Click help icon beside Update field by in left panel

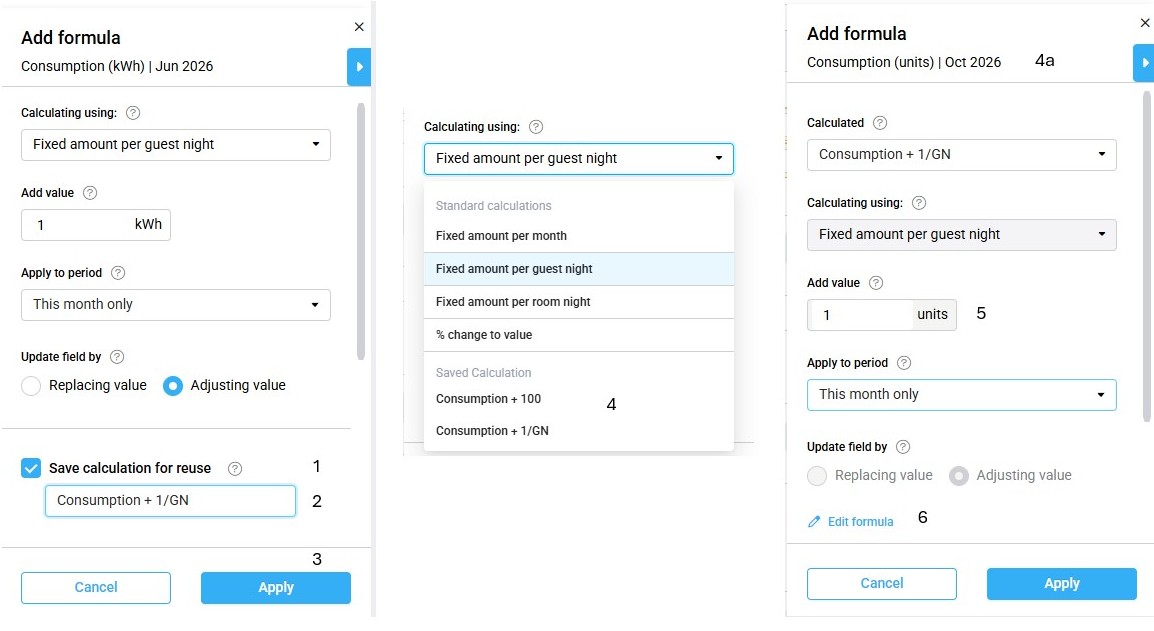click(x=117, y=357)
